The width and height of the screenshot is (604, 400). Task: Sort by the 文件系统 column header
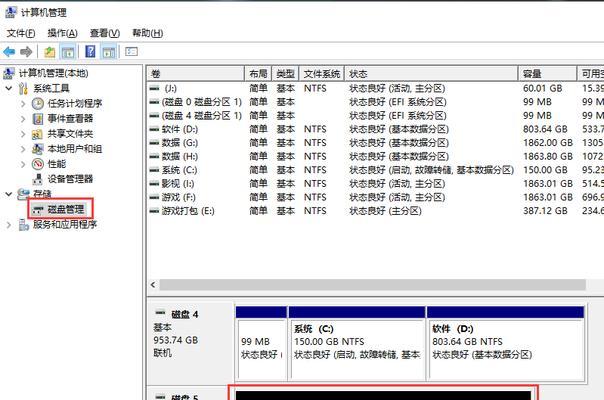322,74
